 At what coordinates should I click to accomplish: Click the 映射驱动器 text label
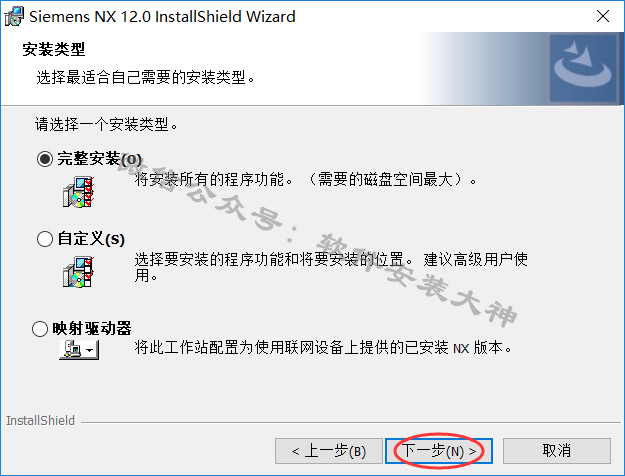(x=92, y=328)
